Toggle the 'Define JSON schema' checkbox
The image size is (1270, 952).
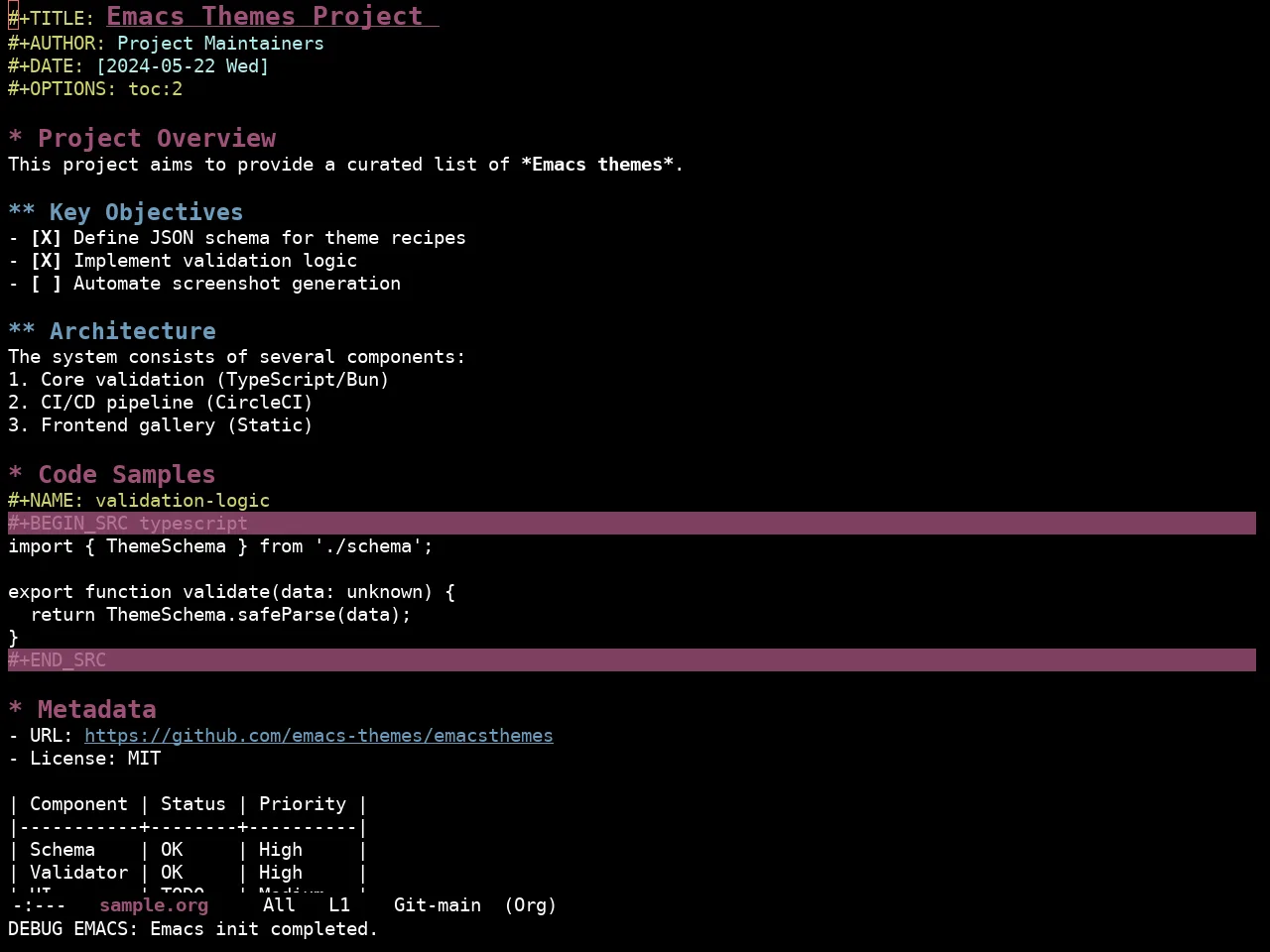(x=46, y=238)
